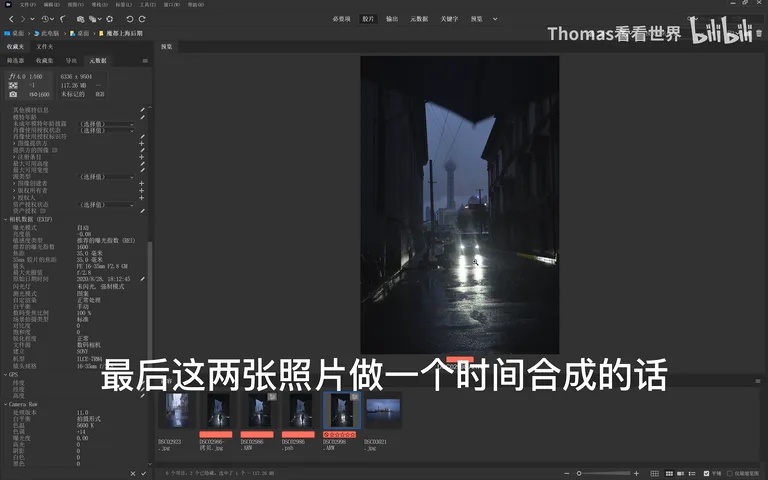This screenshot has width=768, height=480.
Task: Add 授权人 entry with plus icon
Action: [142, 197]
